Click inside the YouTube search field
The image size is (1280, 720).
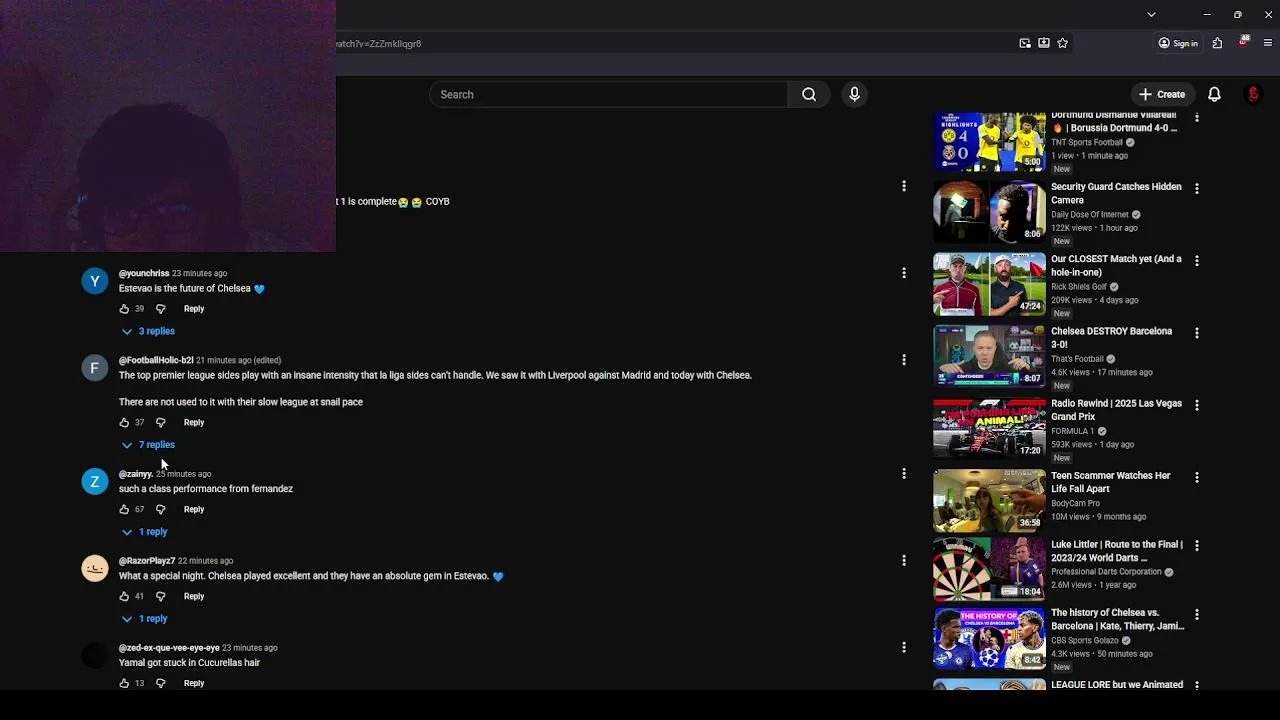point(608,94)
